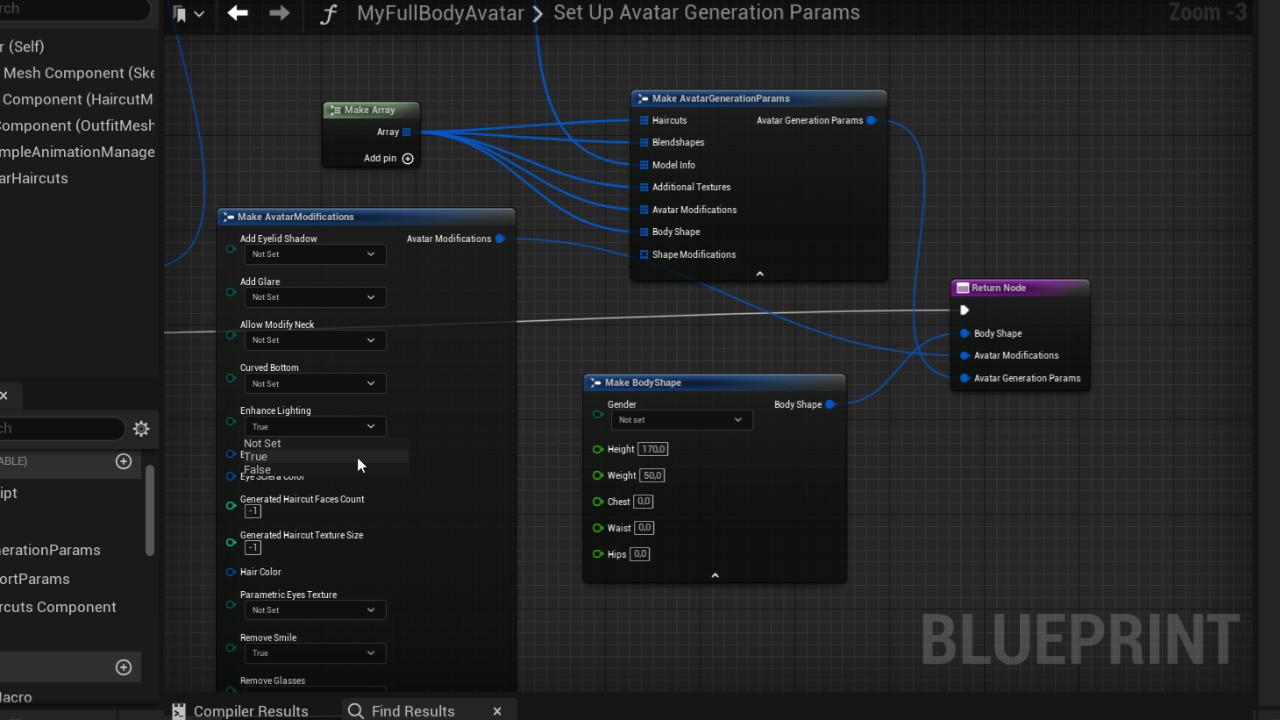Open the settings gear in My Blueprint panel
Screen dimensions: 1280x720
[141, 428]
